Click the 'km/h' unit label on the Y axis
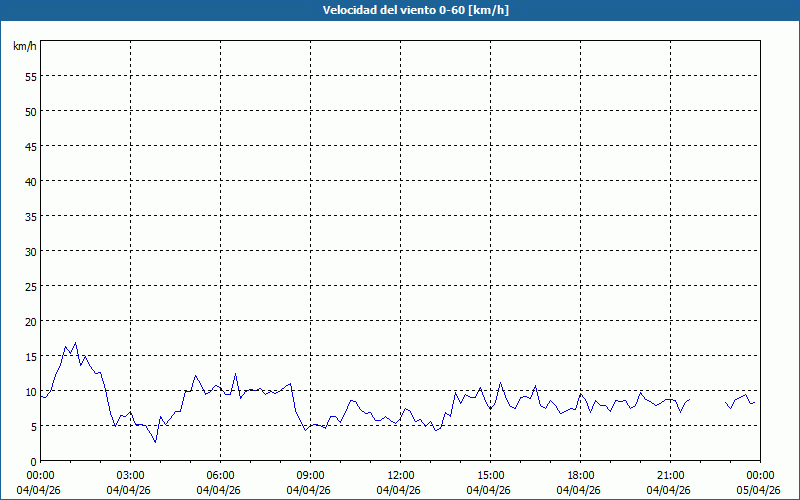Image resolution: width=800 pixels, height=500 pixels. tap(24, 46)
